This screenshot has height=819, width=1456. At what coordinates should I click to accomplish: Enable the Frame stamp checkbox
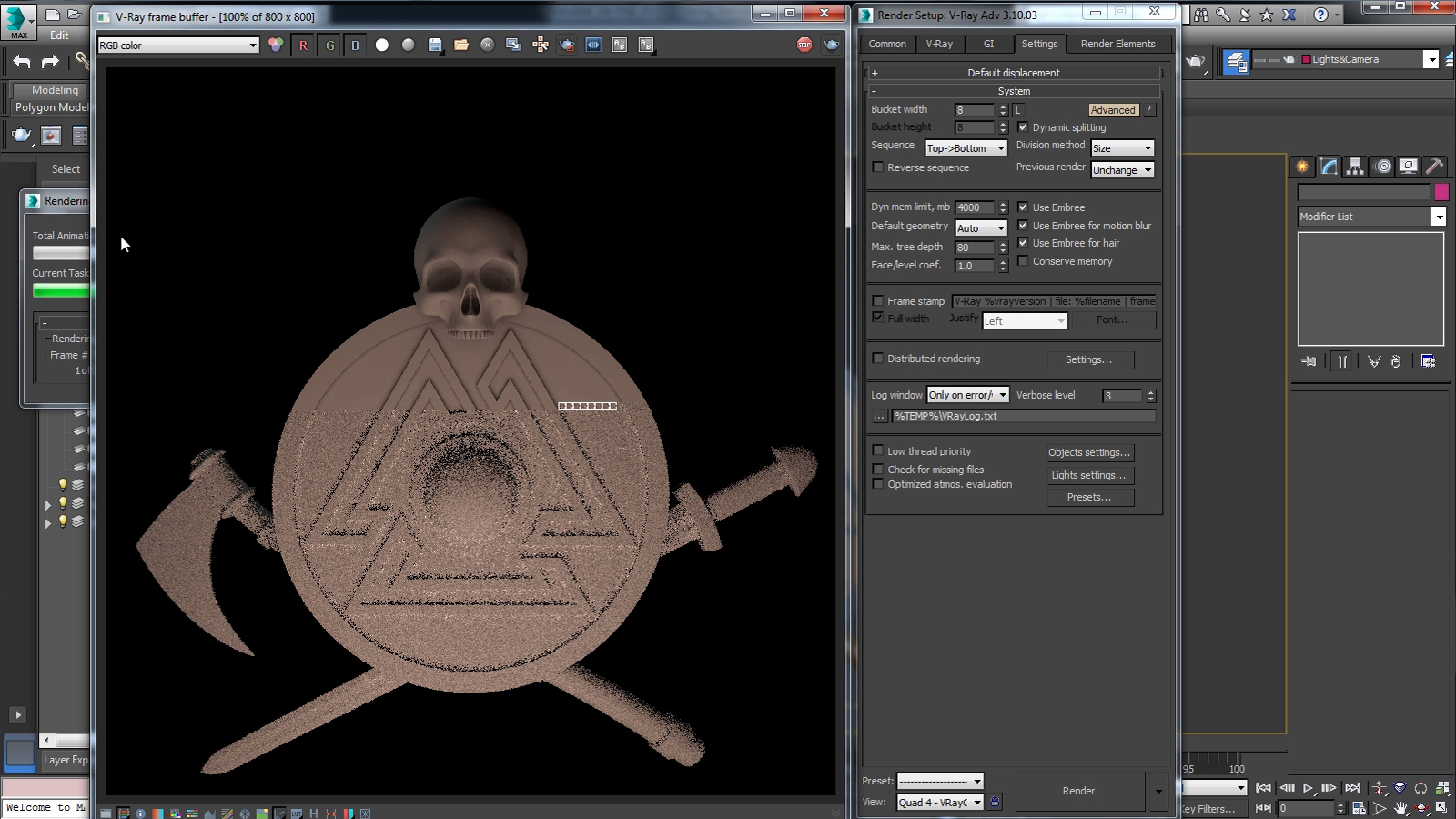click(878, 301)
